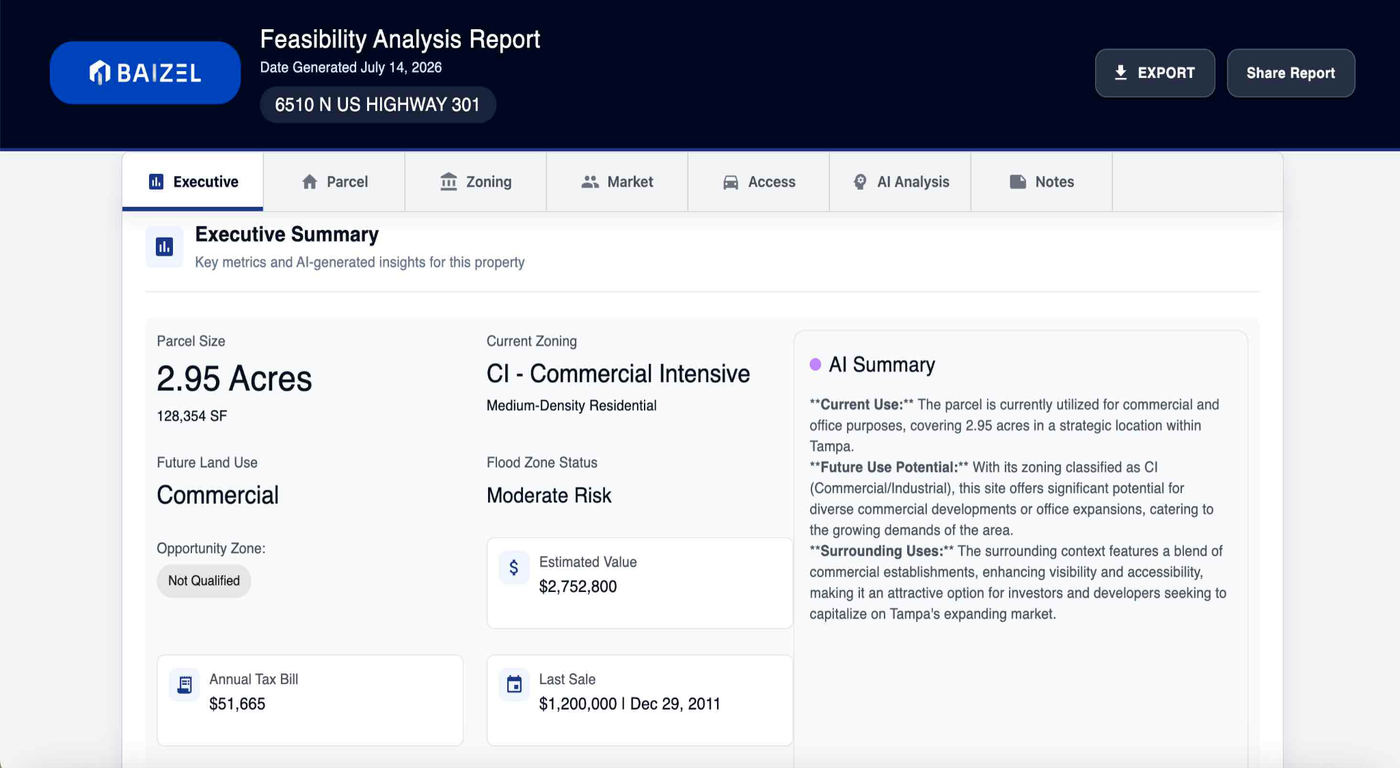
Task: Click the Share Report button
Action: pos(1291,73)
